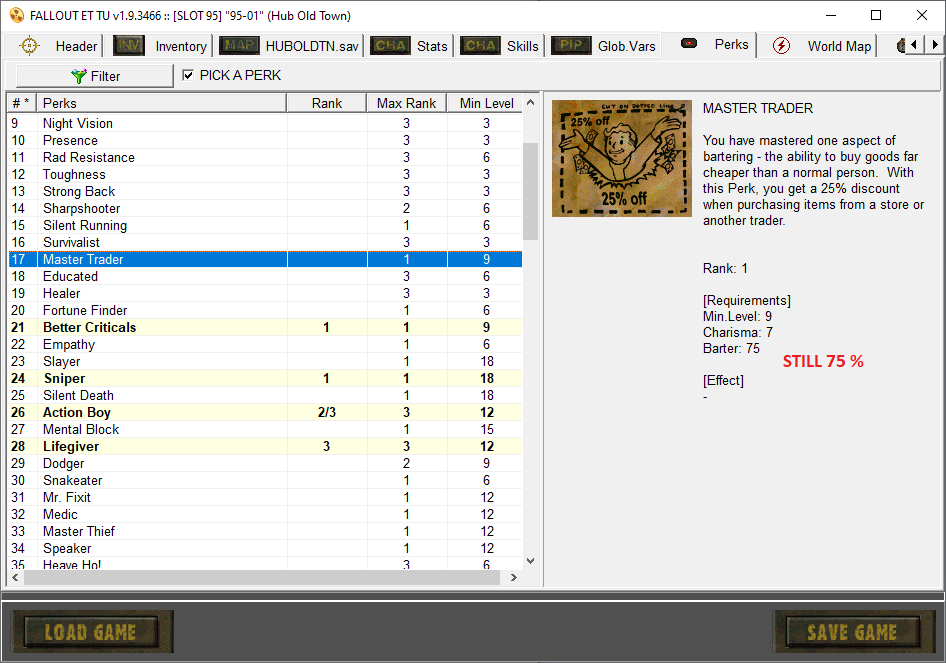The width and height of the screenshot is (946, 663).
Task: Select the Better Criticals perk row
Action: click(265, 327)
